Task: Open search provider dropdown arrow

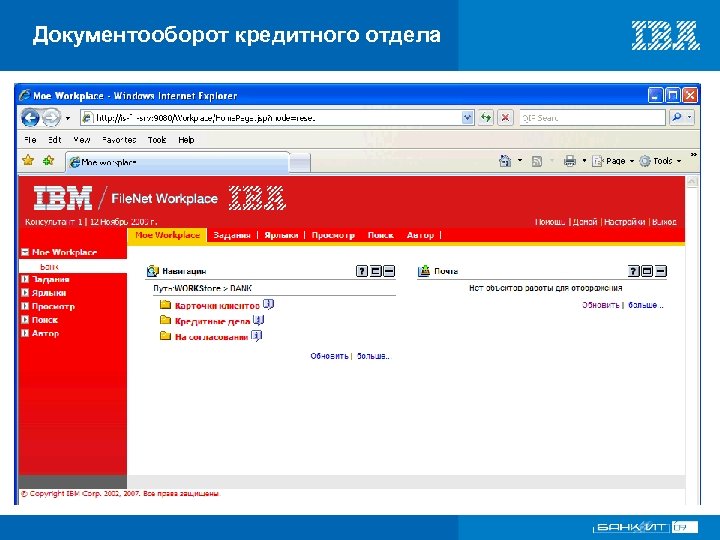Action: tap(689, 118)
